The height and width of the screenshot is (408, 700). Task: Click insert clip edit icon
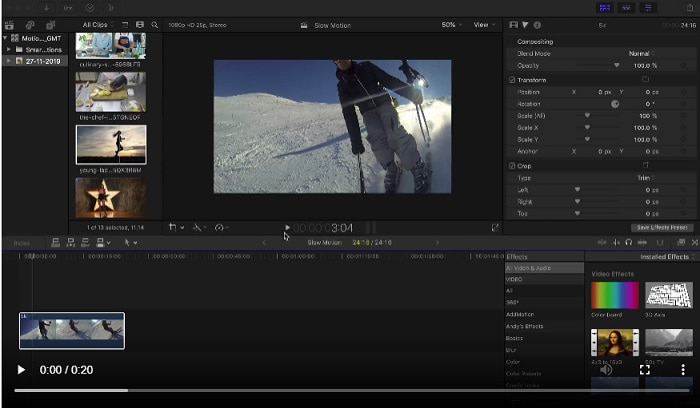tap(70, 242)
